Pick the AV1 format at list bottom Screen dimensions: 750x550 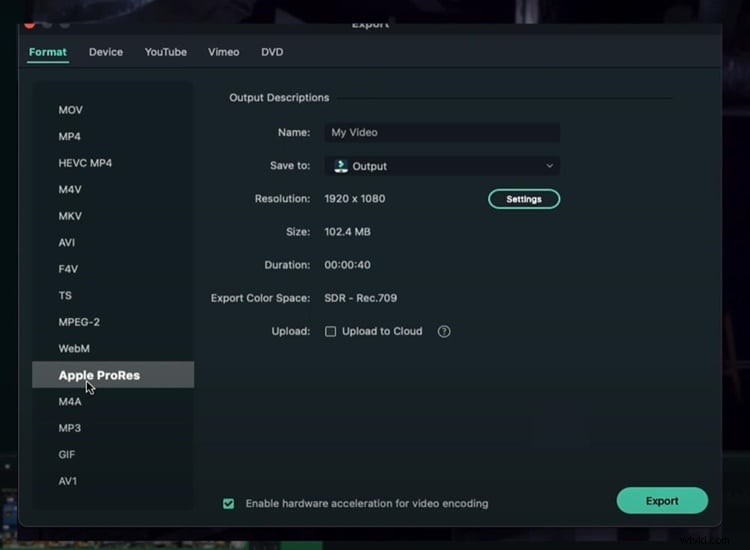point(68,481)
